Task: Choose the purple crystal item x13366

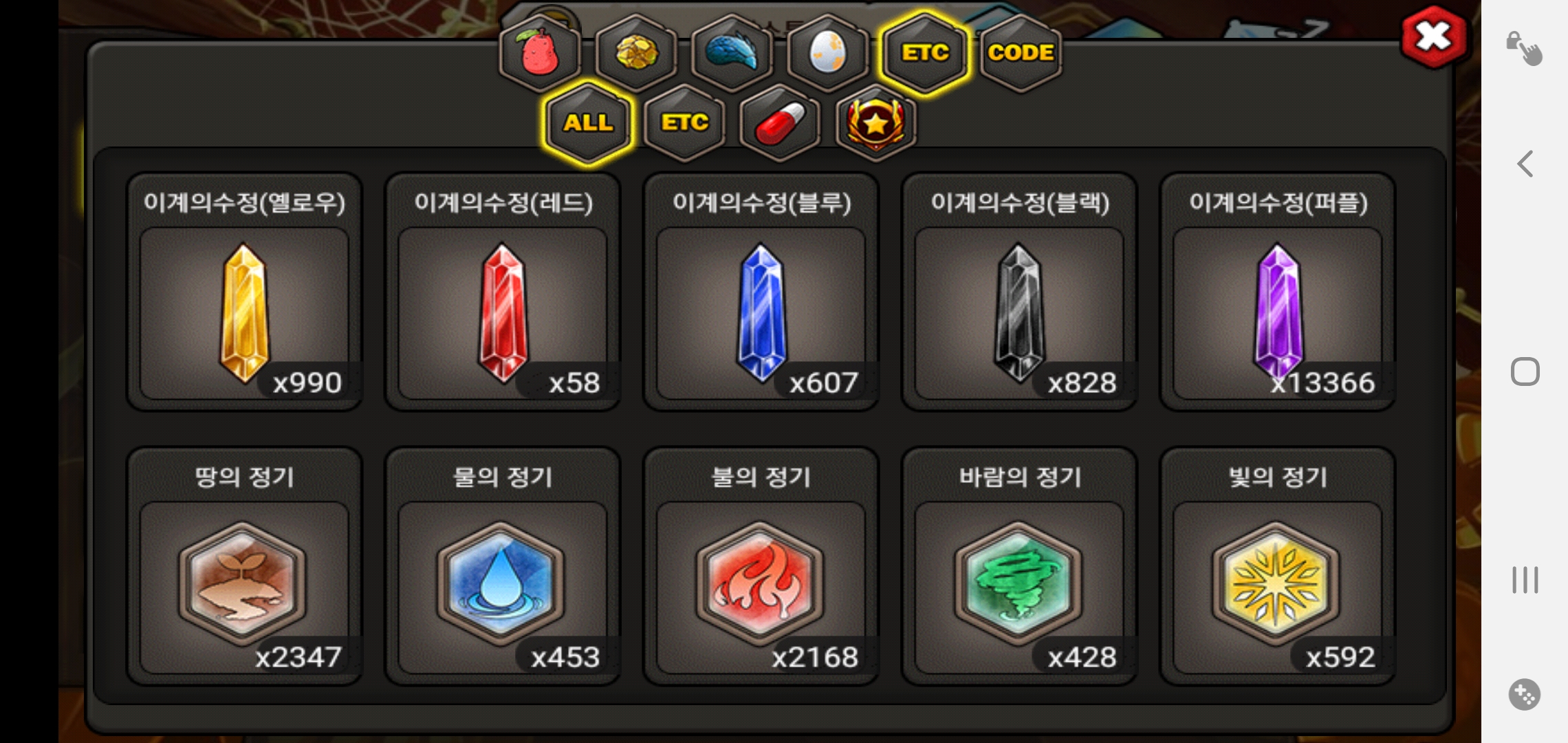Action: tap(1278, 292)
